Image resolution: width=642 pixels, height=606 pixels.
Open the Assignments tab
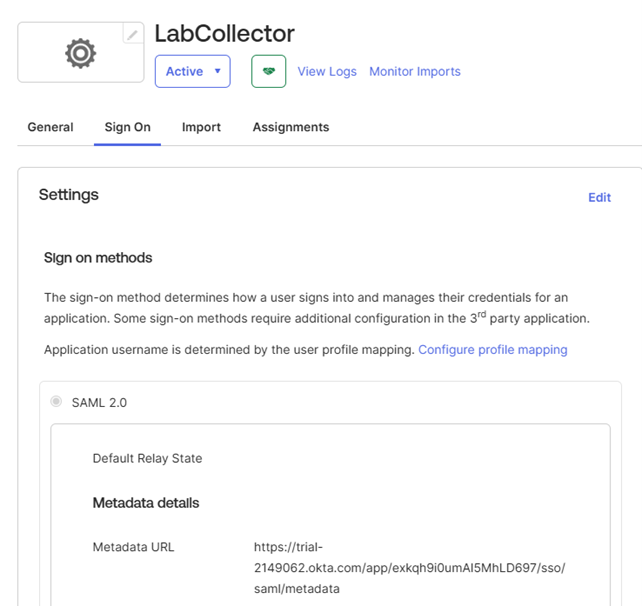click(x=291, y=127)
